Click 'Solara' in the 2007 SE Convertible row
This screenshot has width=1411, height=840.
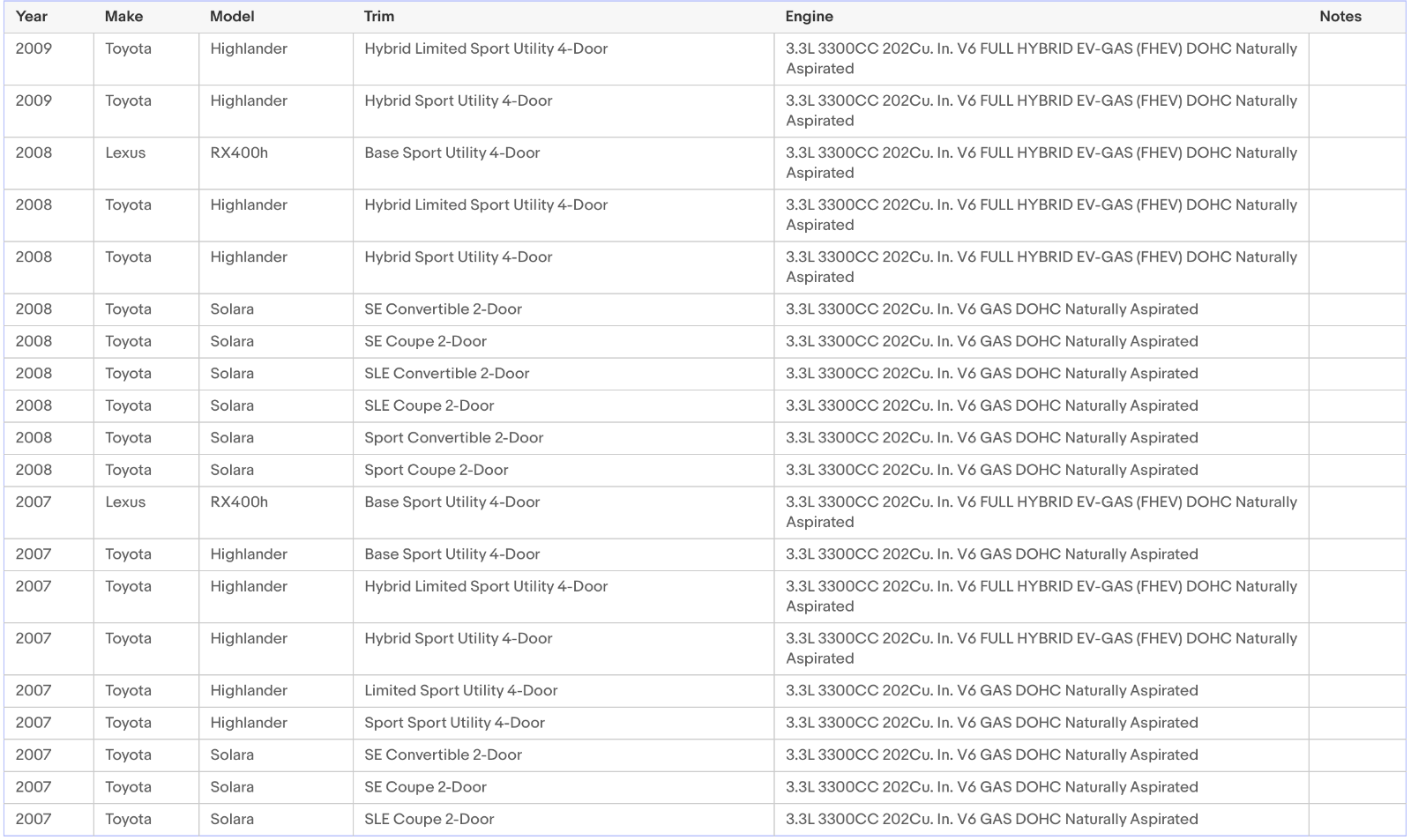pos(232,755)
